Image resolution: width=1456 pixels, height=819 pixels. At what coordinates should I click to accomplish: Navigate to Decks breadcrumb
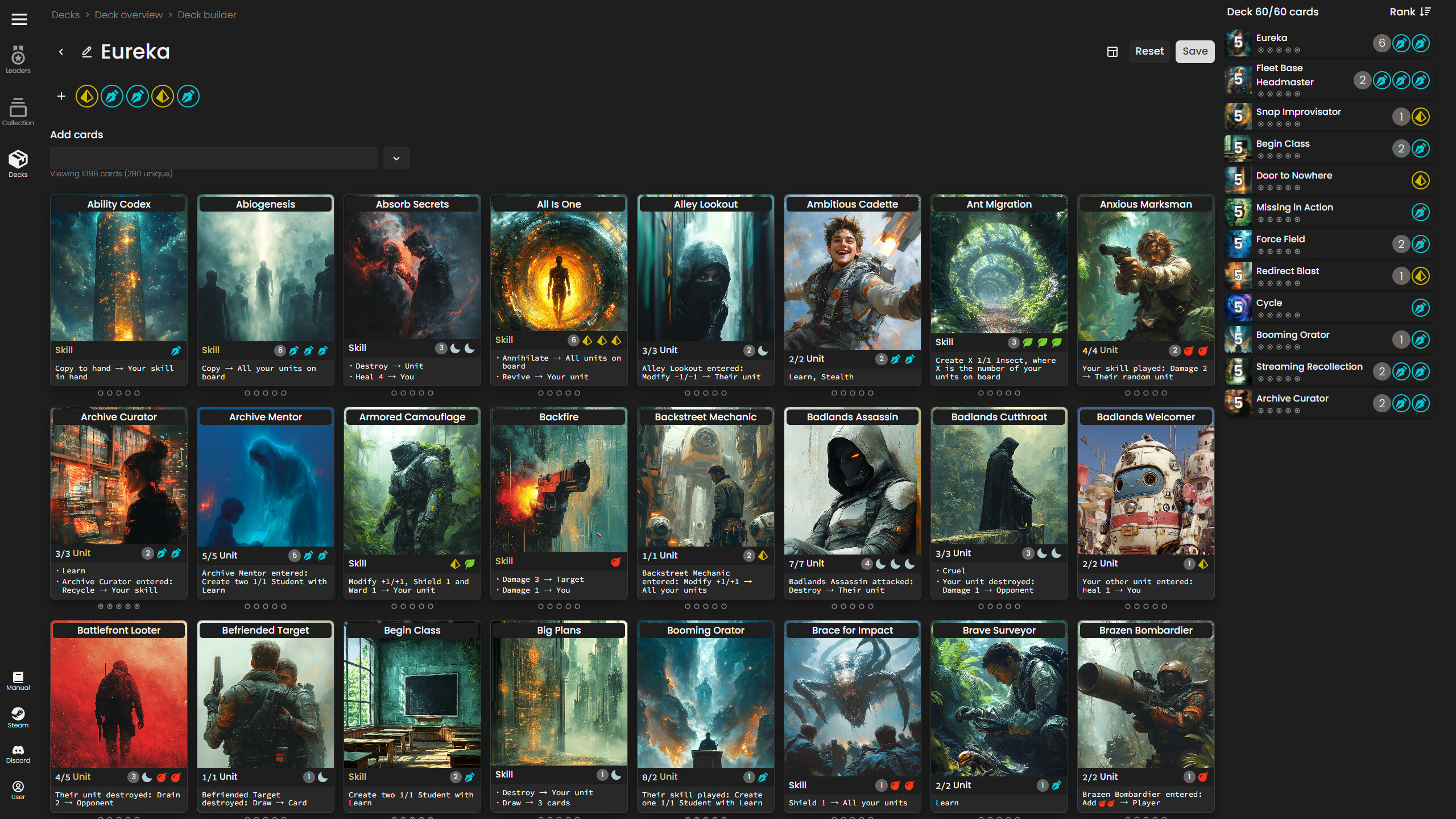coord(65,15)
